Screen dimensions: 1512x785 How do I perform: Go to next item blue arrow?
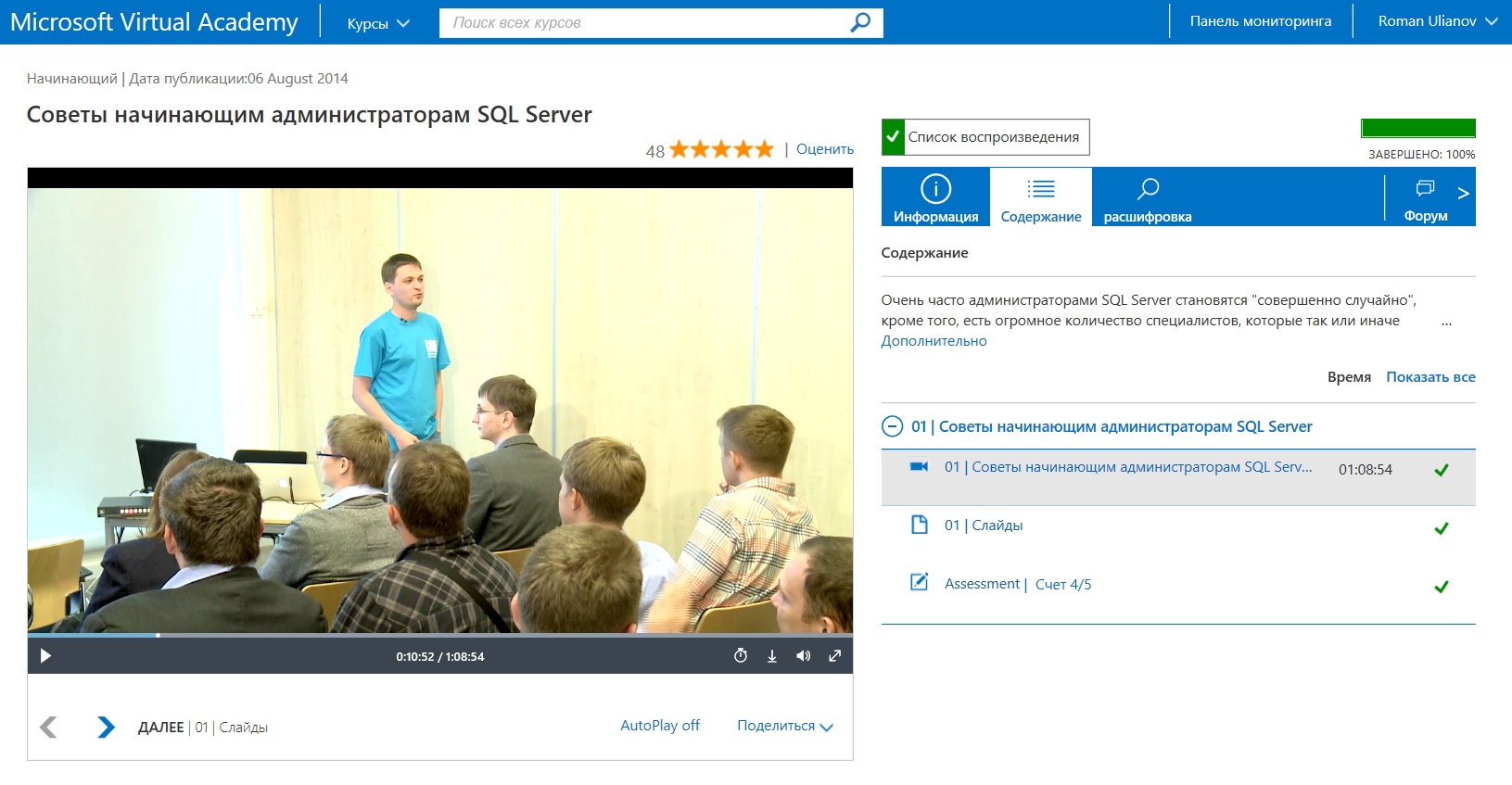(106, 728)
